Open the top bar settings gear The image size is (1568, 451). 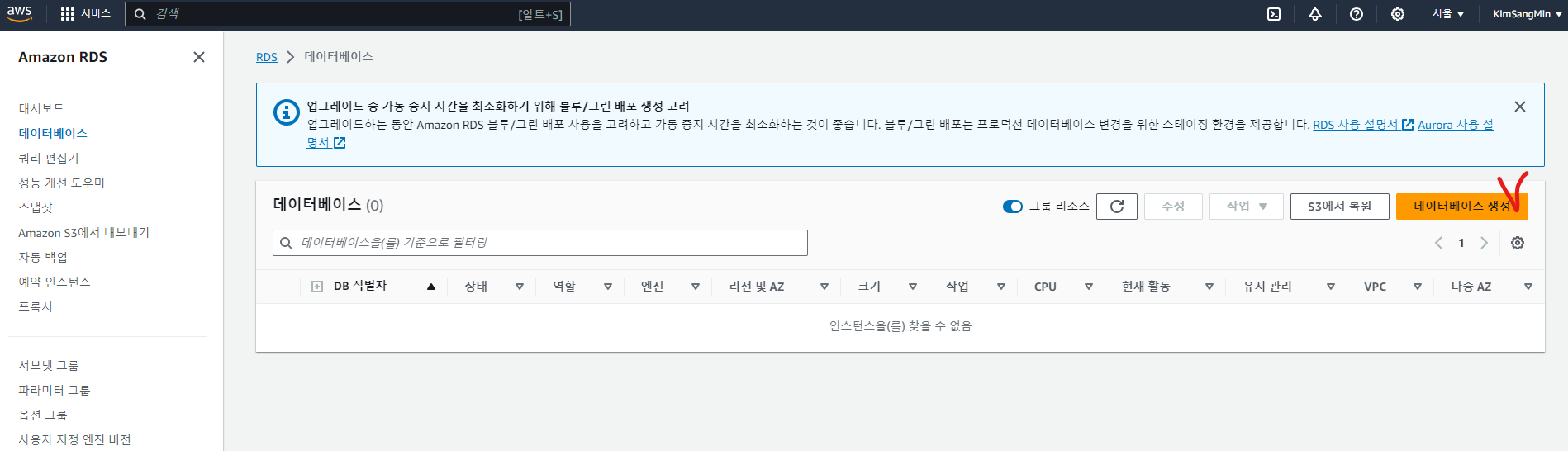1398,14
